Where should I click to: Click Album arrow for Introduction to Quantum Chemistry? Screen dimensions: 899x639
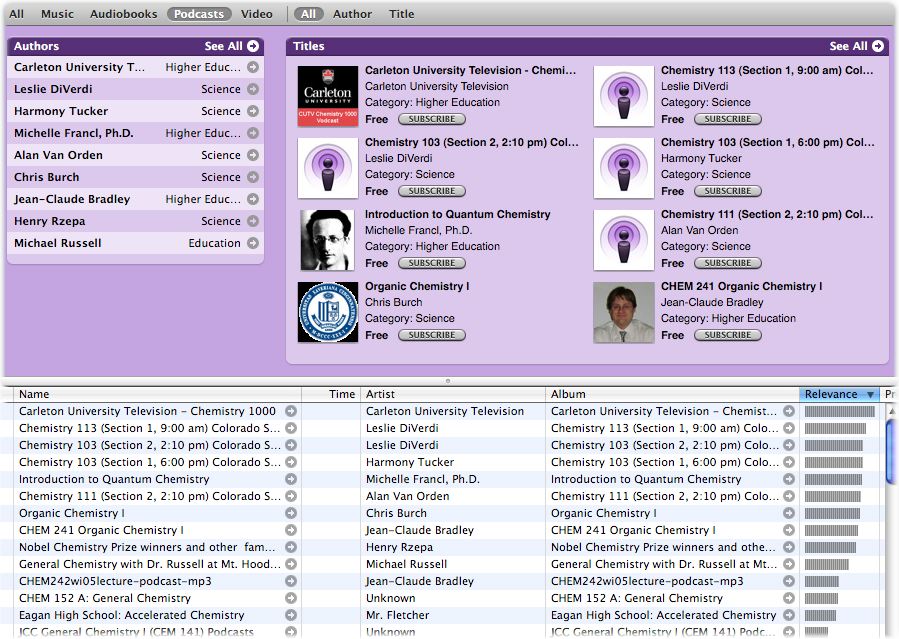[x=789, y=479]
